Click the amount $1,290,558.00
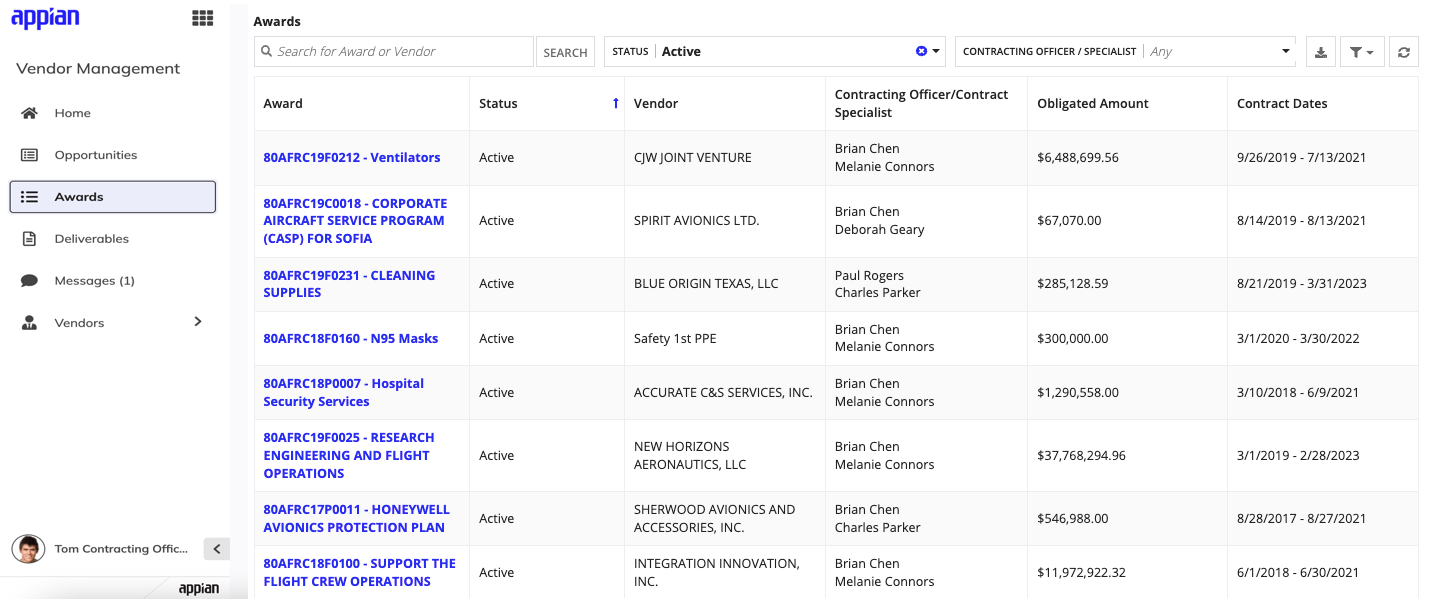Viewport: 1441px width, 599px height. [x=1078, y=393]
